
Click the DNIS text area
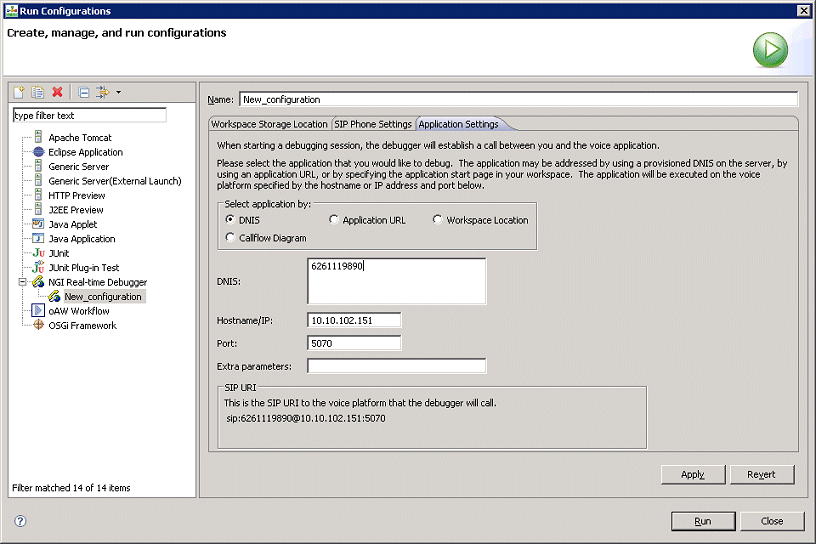(x=397, y=281)
